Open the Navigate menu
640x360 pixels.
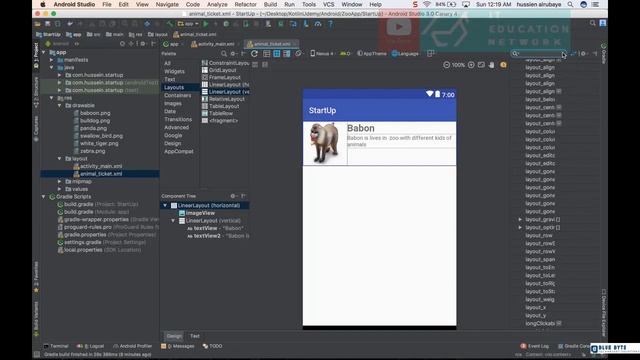[167, 4]
